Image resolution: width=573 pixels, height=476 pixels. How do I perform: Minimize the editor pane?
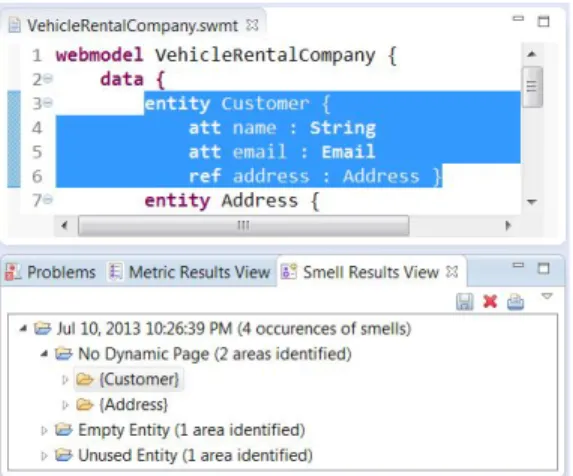pyautogui.click(x=518, y=18)
